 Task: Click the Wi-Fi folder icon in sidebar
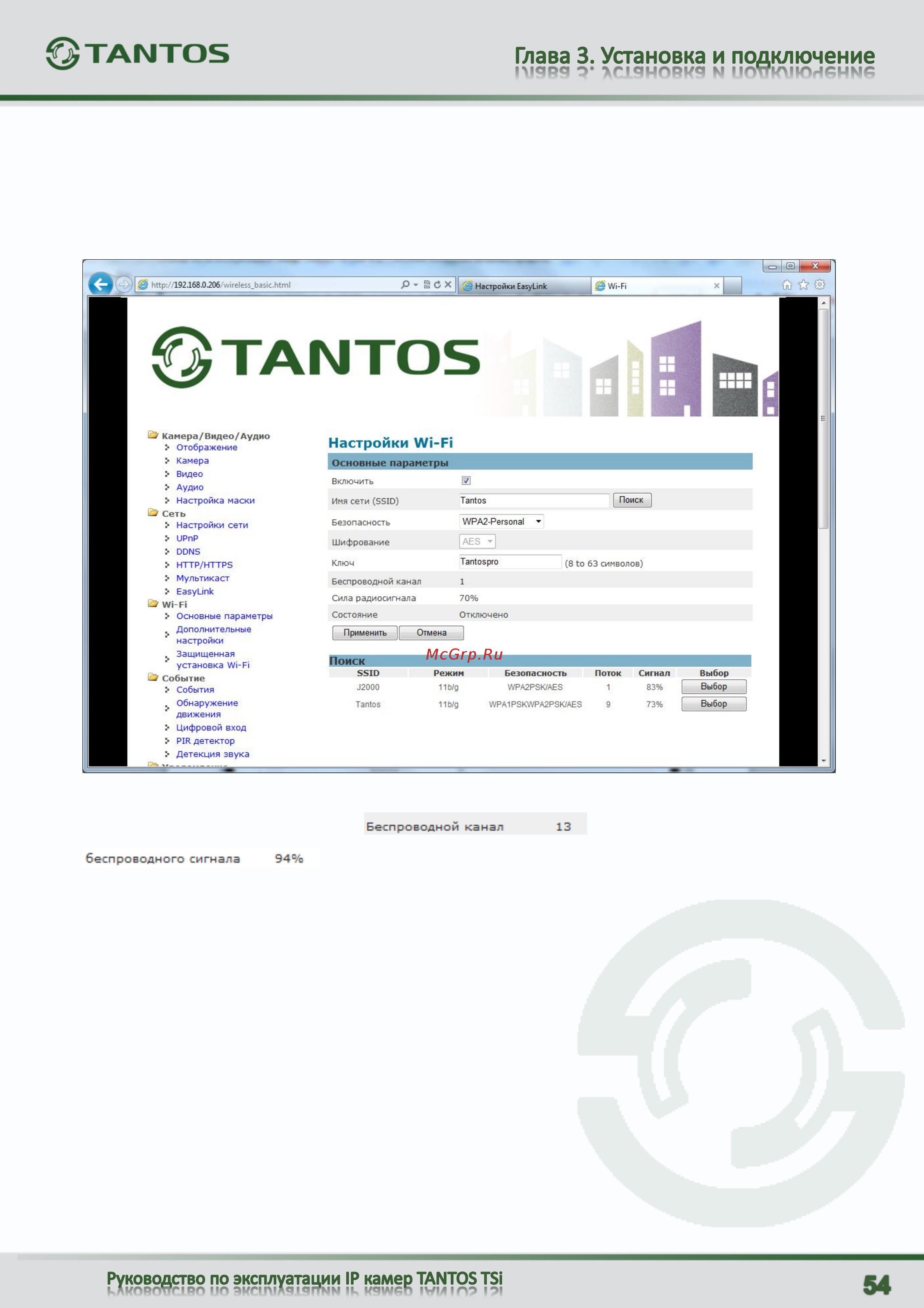[x=153, y=603]
